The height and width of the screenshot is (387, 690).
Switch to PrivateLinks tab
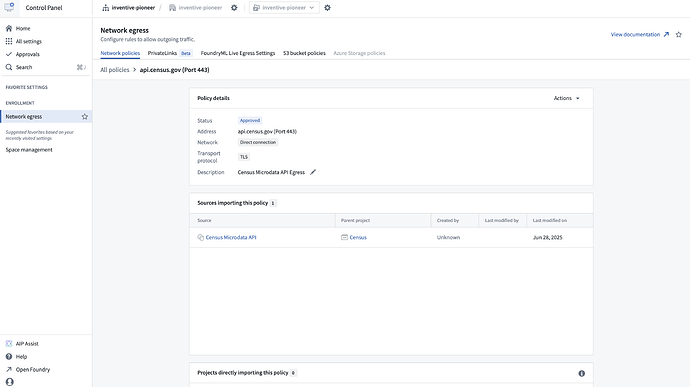point(162,53)
